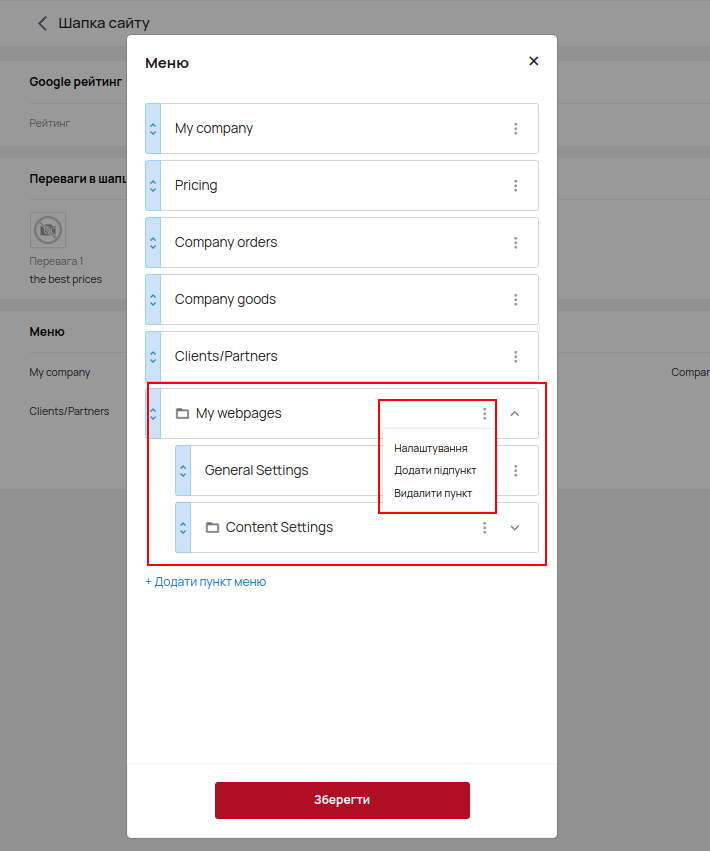Open three-dot menu for Company goods
Image resolution: width=710 pixels, height=851 pixels.
(515, 300)
